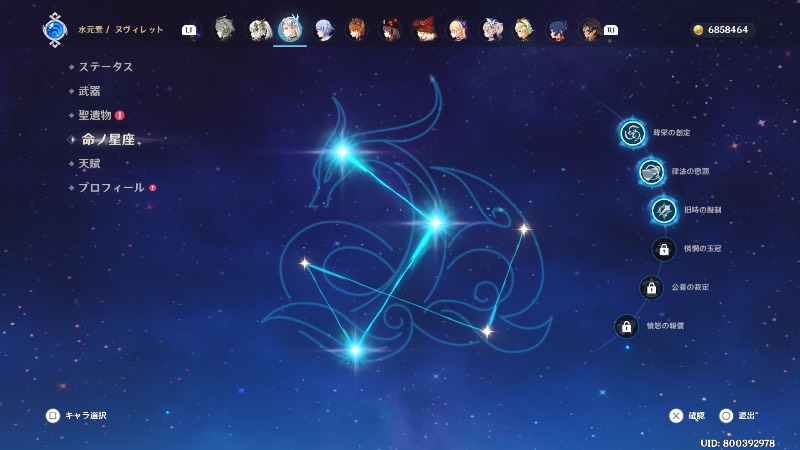Select the dark-skinned brown-haired portrait beside R1

coord(590,30)
